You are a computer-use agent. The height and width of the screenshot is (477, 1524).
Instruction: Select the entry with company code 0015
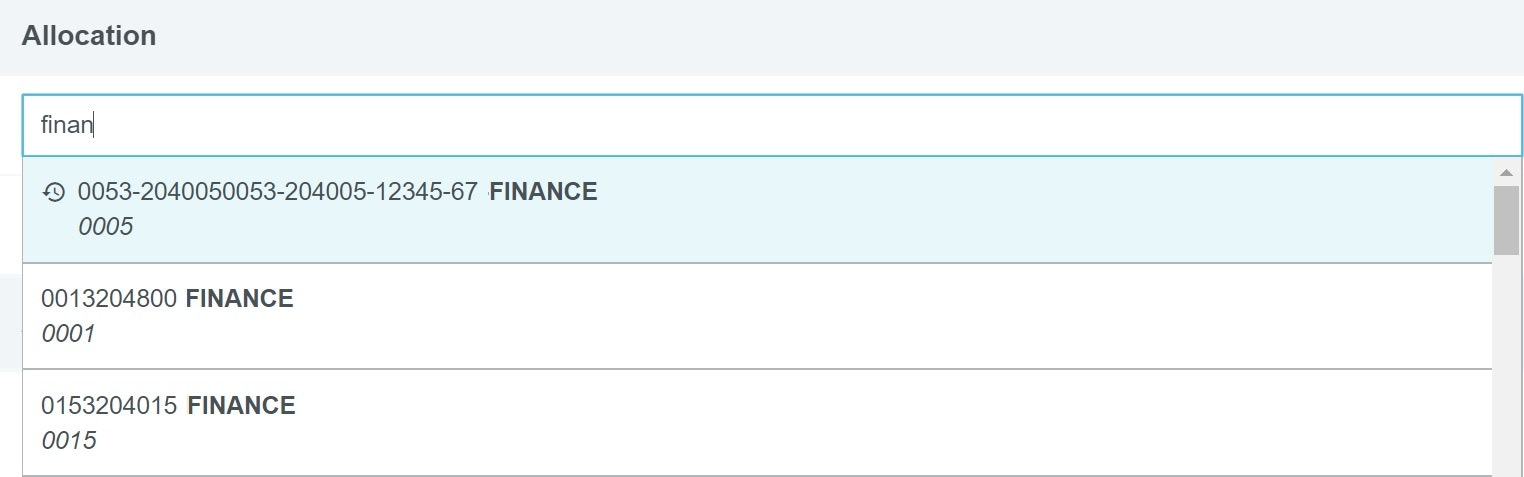click(69, 439)
